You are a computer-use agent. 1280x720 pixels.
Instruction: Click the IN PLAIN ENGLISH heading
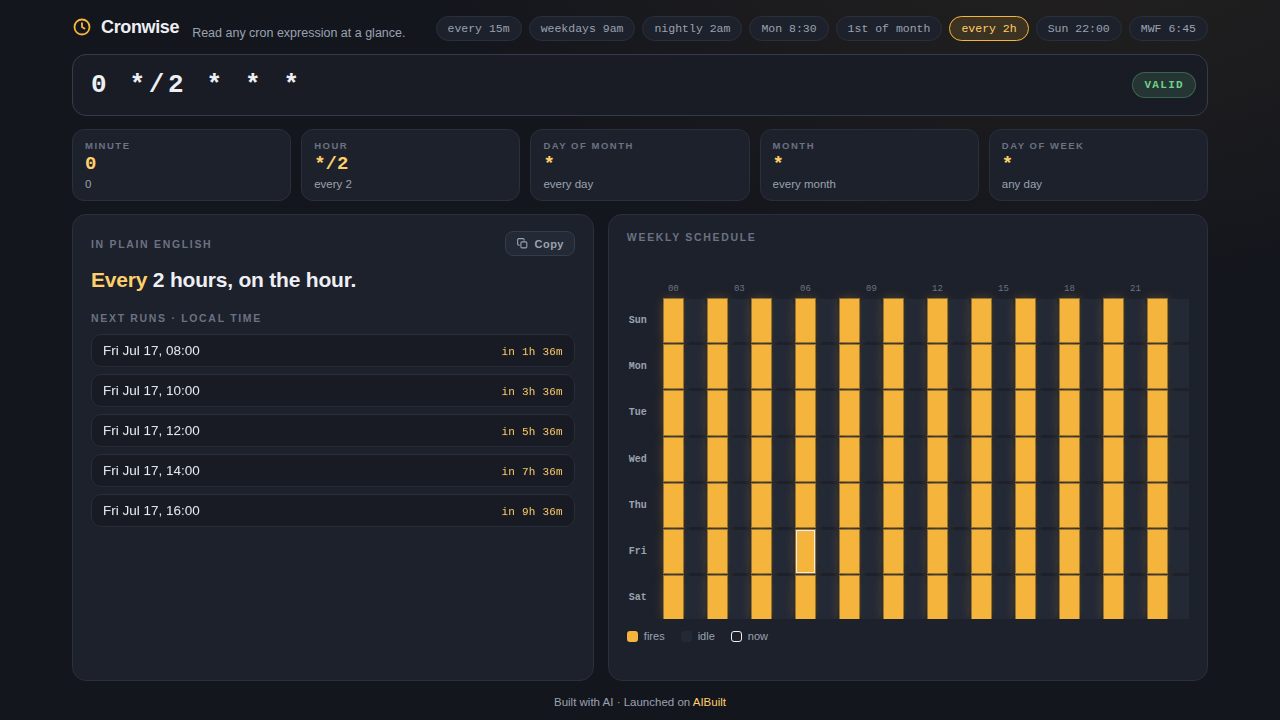click(151, 244)
